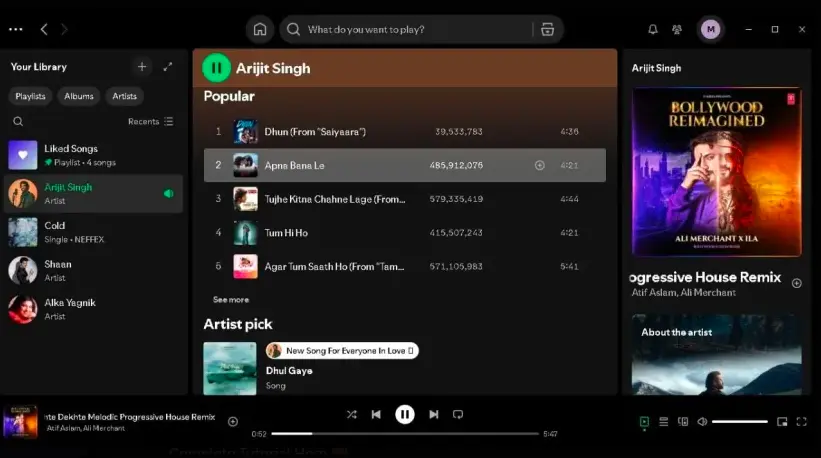Open Liked Songs playlist
The height and width of the screenshot is (458, 821).
94,155
